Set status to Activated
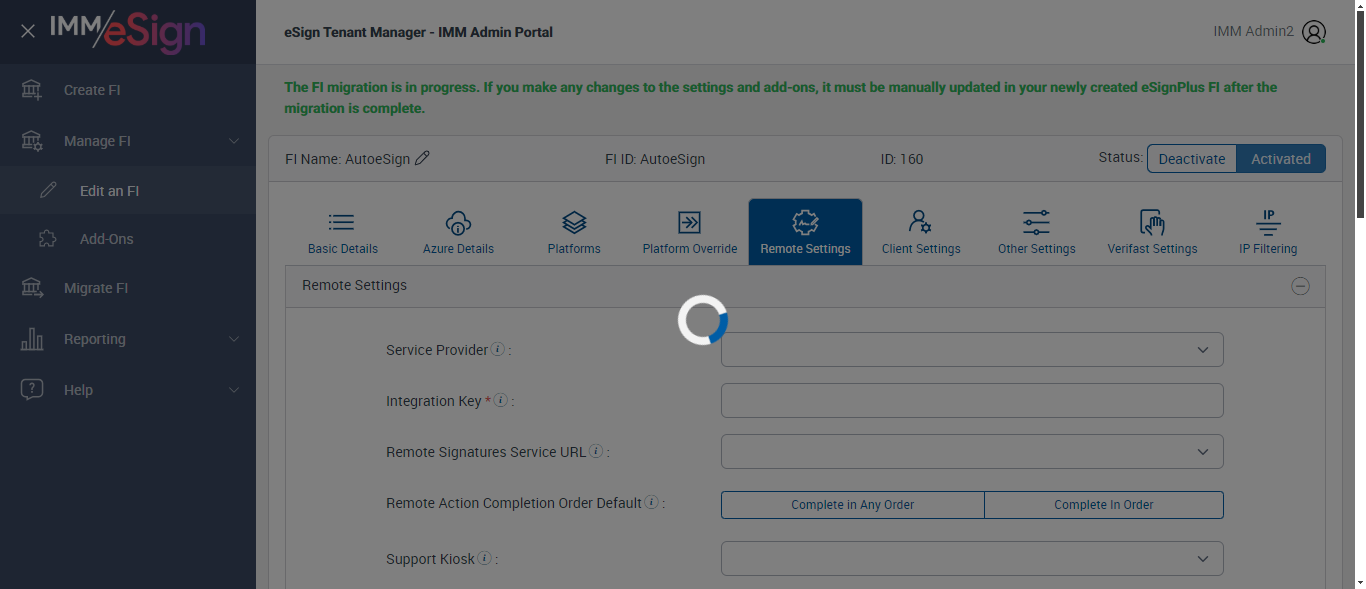 pos(1281,159)
